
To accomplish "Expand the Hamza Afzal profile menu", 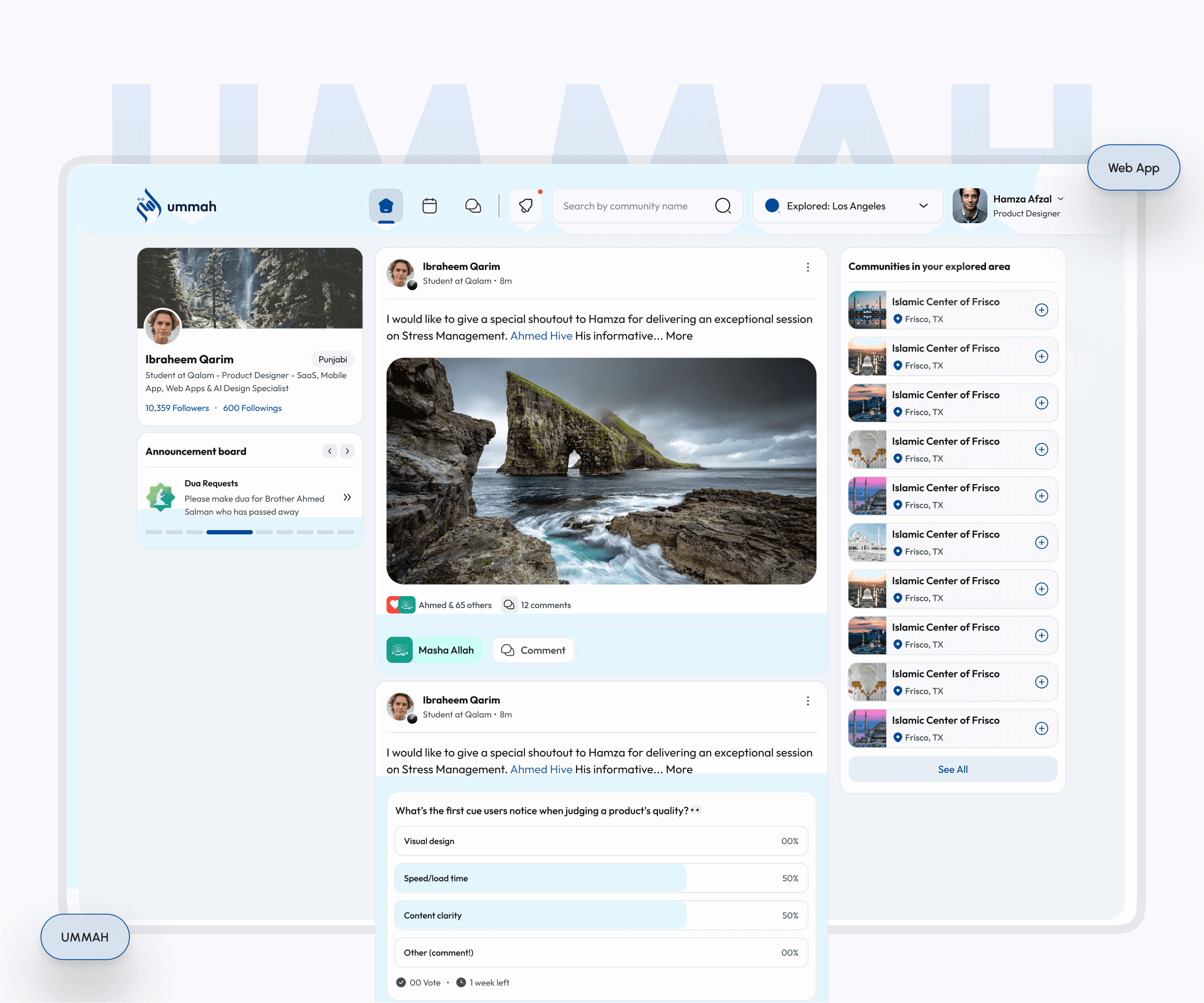I will 1061,199.
